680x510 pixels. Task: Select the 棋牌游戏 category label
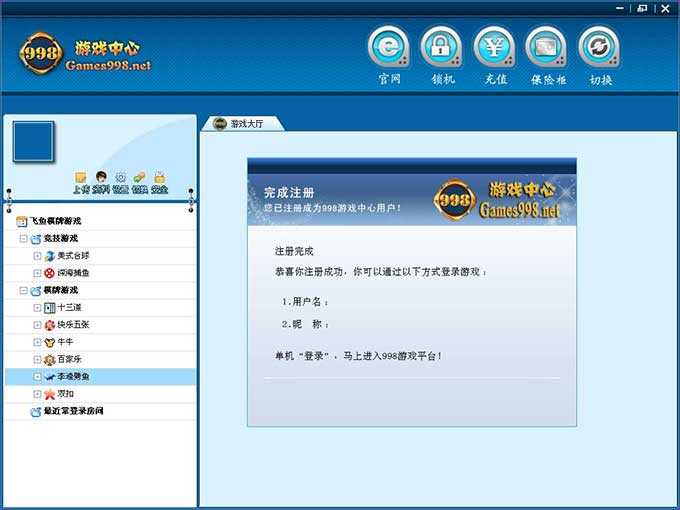point(61,290)
